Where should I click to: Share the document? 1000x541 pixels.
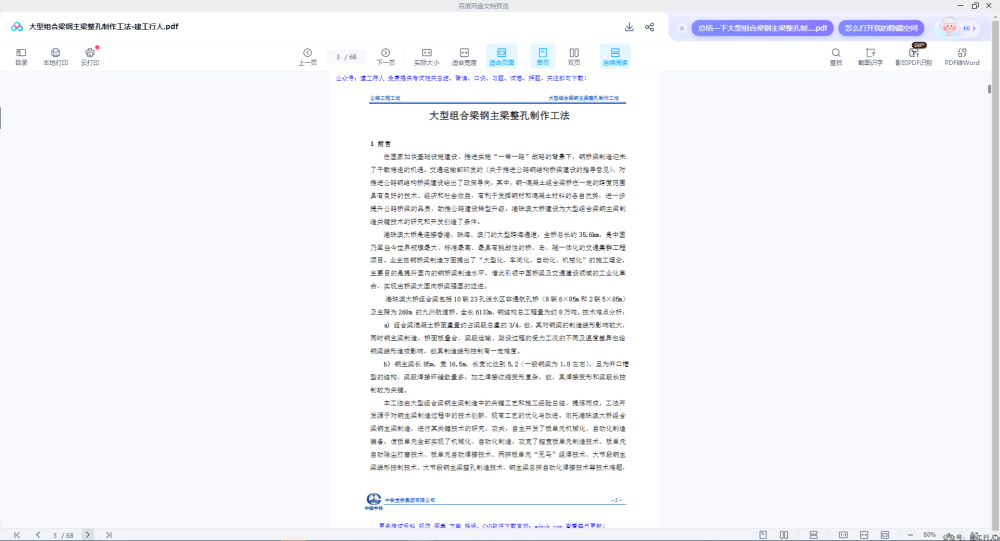pyautogui.click(x=649, y=27)
